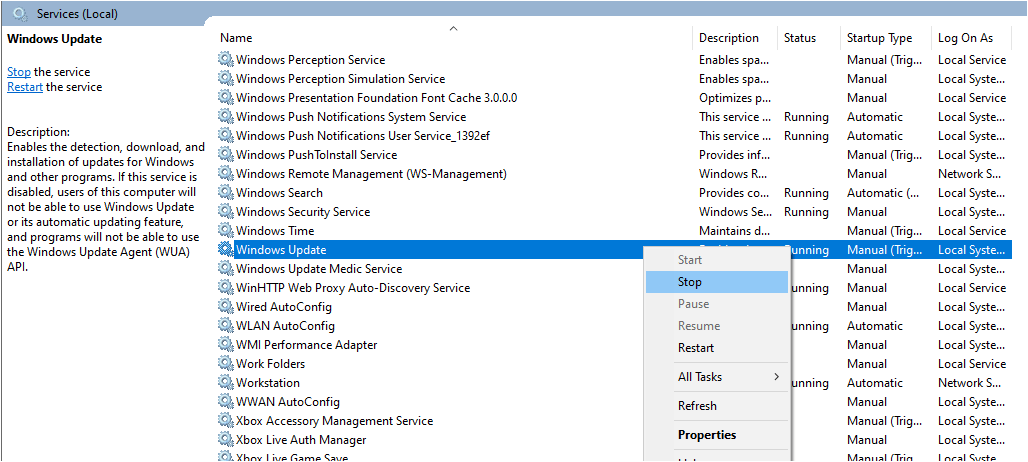Click Optimizes p... description of Font Cache service

click(734, 98)
